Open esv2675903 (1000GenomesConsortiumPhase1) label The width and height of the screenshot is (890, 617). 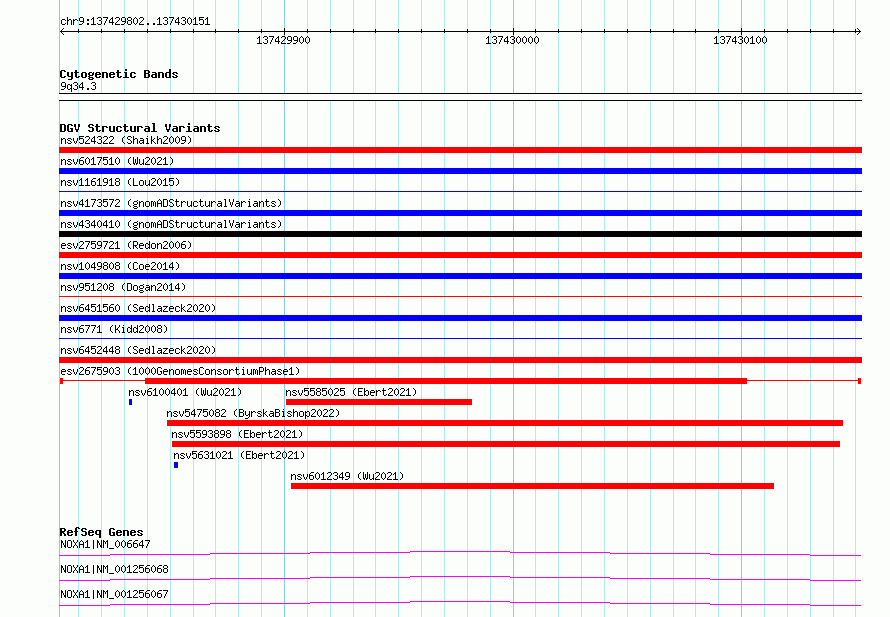[x=180, y=371]
